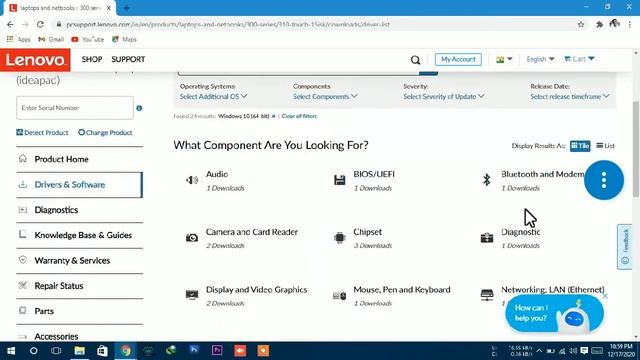This screenshot has height=360, width=640.
Task: Click the Diagnostic toolbox icon
Action: 487,238
